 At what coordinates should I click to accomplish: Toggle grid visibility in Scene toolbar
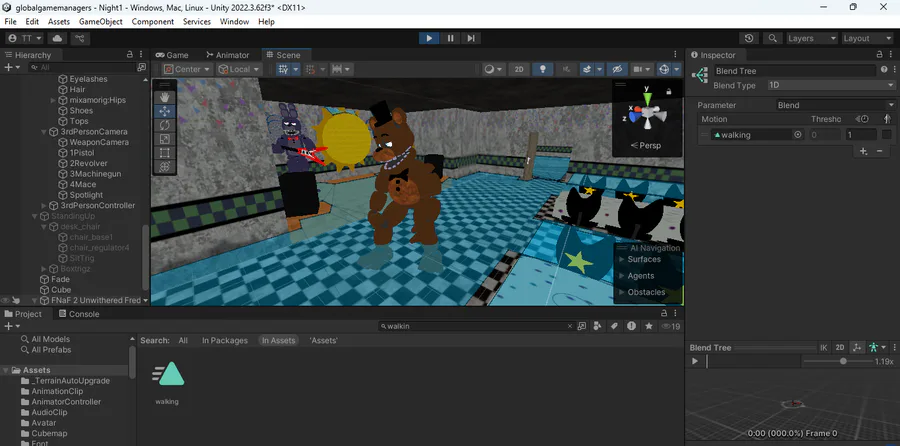283,69
